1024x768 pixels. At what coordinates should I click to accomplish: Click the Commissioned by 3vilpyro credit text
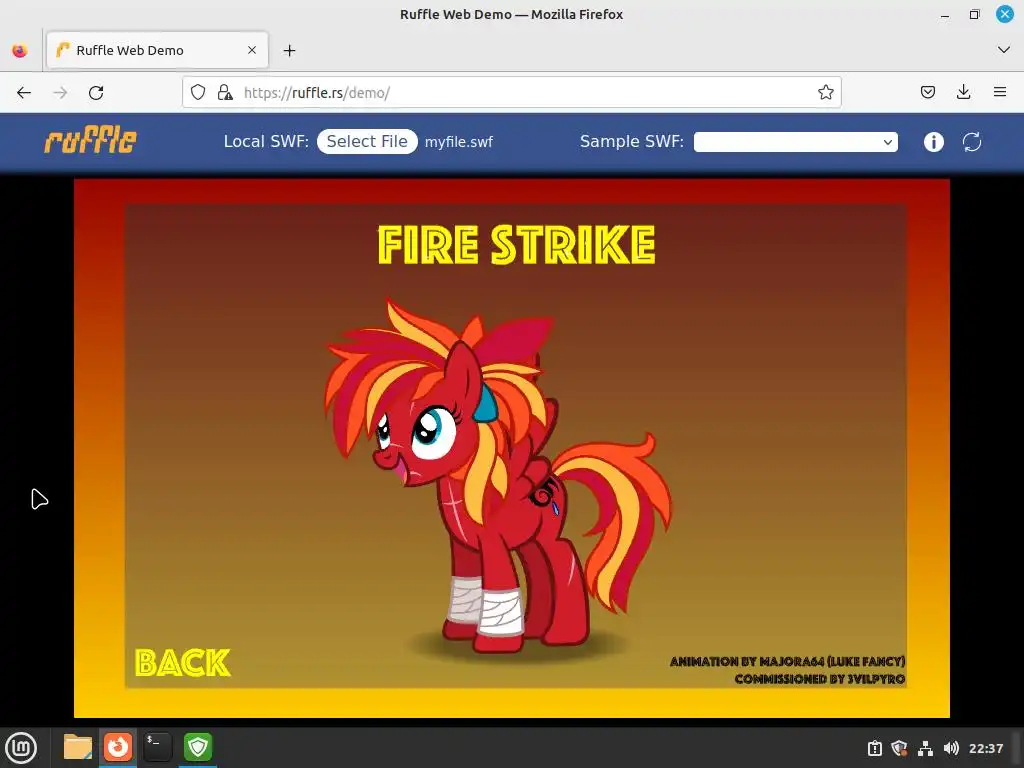point(820,679)
